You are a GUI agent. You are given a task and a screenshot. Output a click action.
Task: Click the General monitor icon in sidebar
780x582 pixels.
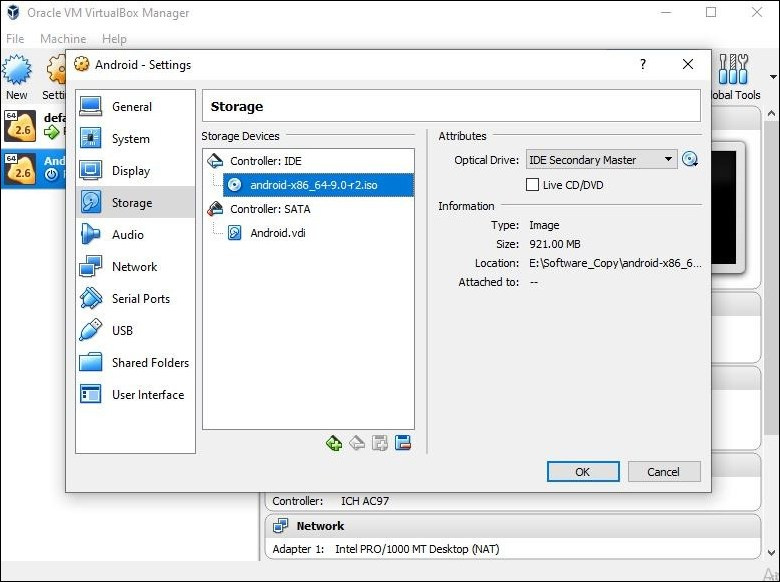point(91,106)
